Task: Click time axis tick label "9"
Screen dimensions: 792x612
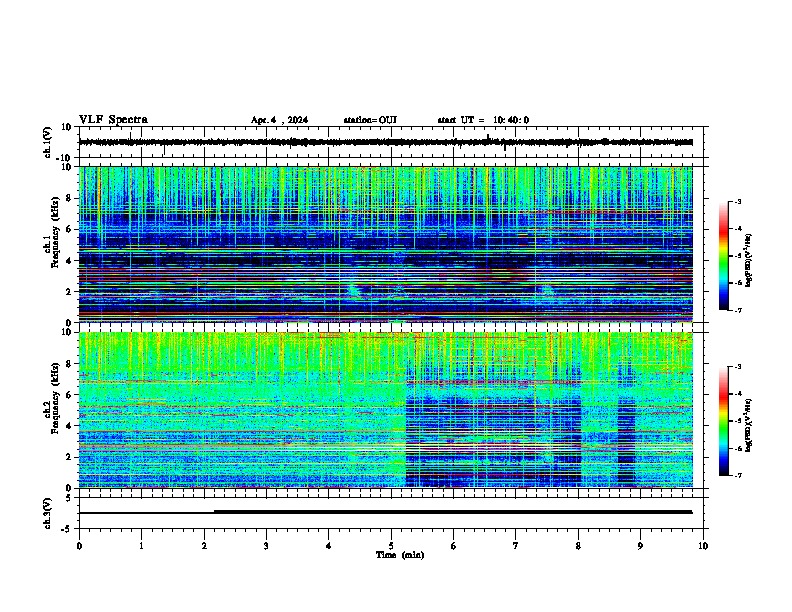Action: pyautogui.click(x=640, y=546)
